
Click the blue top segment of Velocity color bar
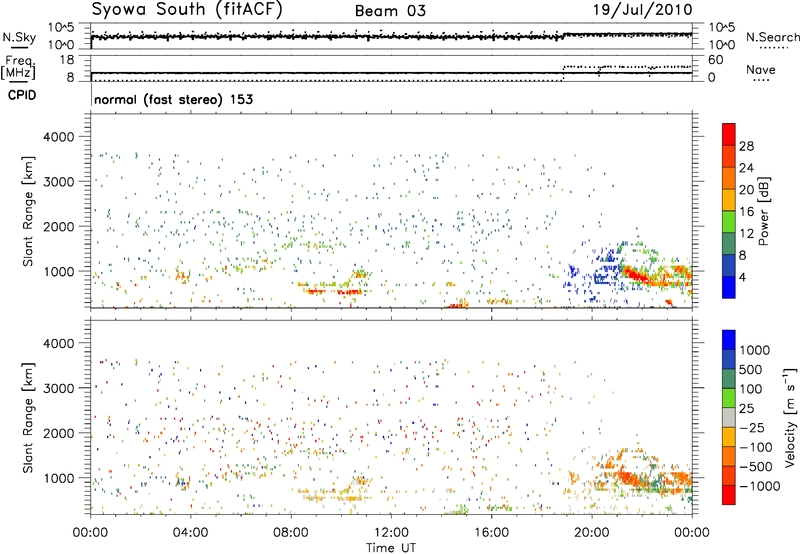coord(729,340)
